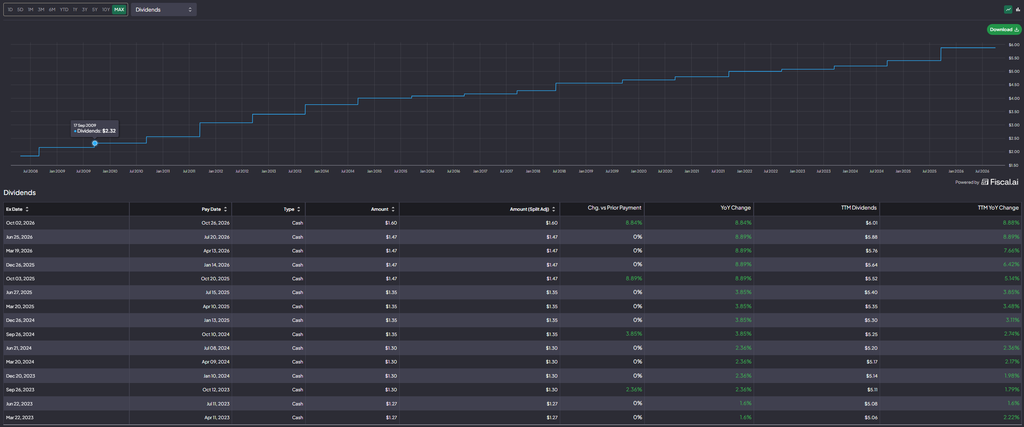The height and width of the screenshot is (427, 1024).
Task: Select the YTD time range
Action: tap(64, 10)
